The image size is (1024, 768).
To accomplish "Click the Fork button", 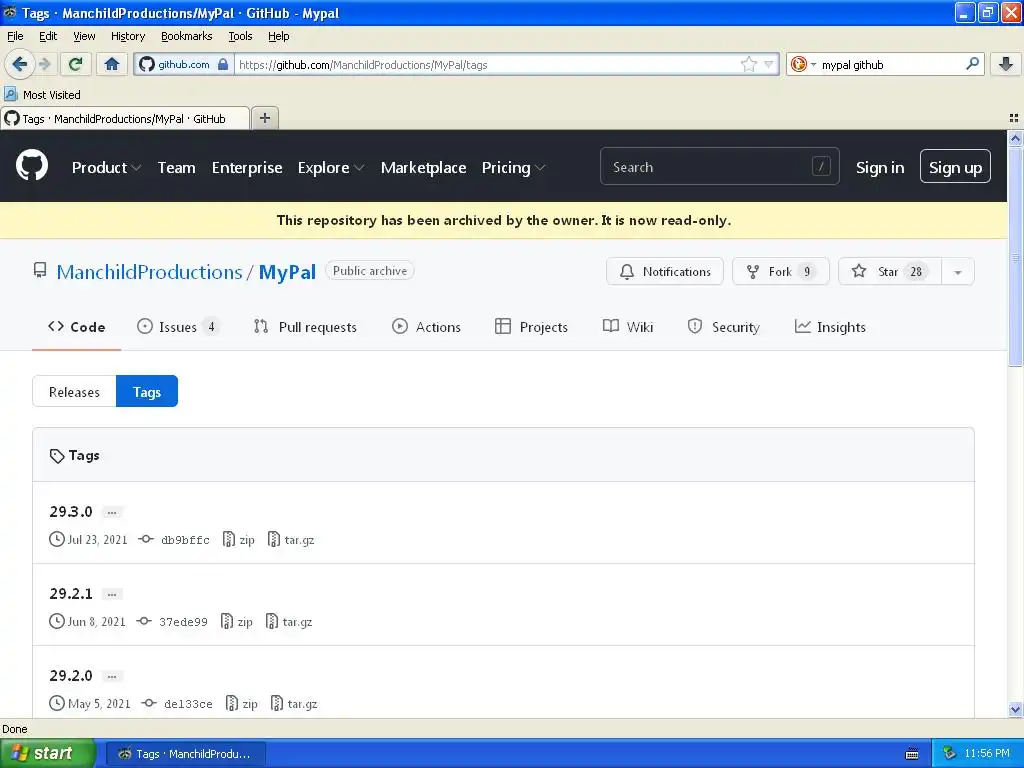I will point(780,272).
